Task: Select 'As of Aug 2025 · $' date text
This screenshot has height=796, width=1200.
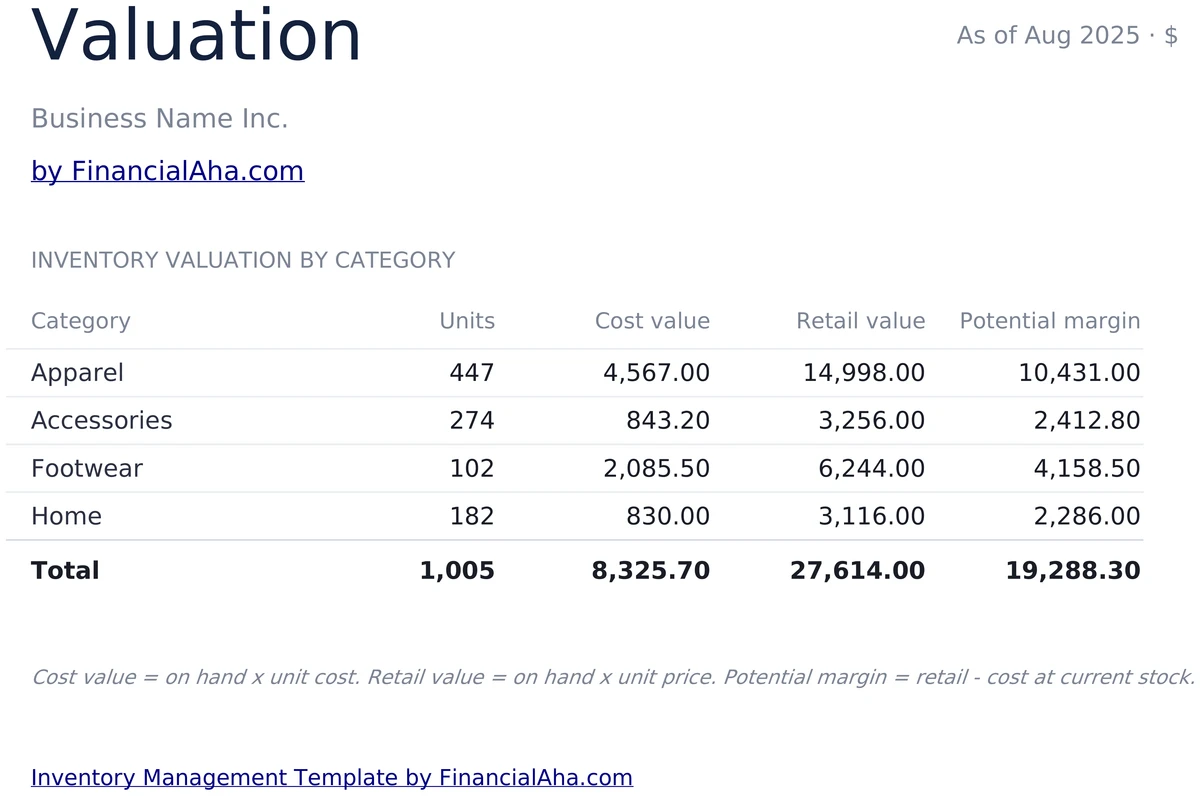Action: point(1067,36)
